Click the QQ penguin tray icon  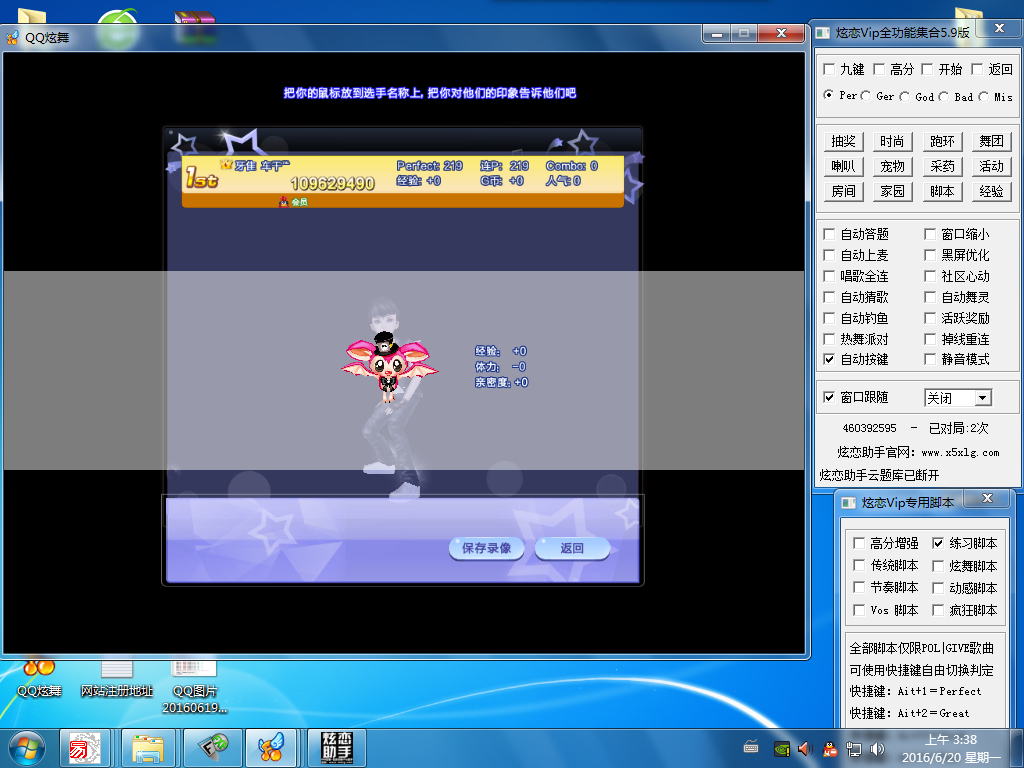point(830,748)
